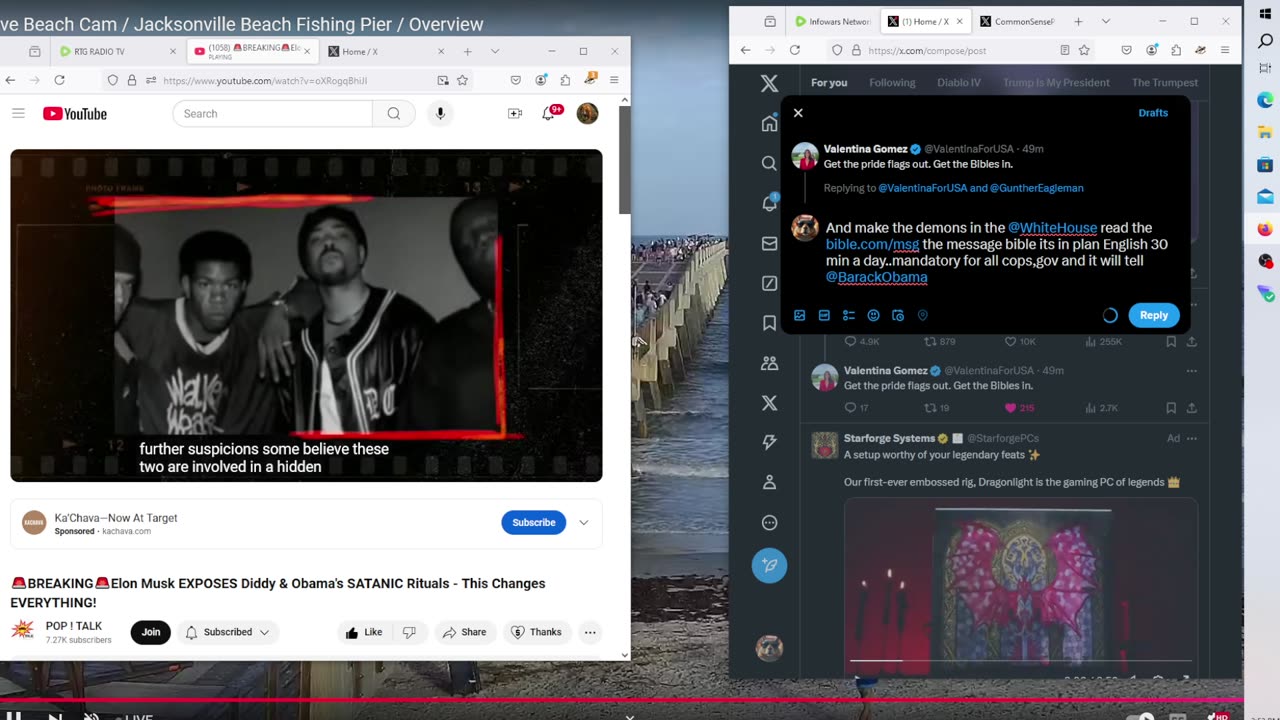This screenshot has height=720, width=1280.
Task: Subscribe to the Ka'Chava sponsored ad
Action: [x=534, y=523]
